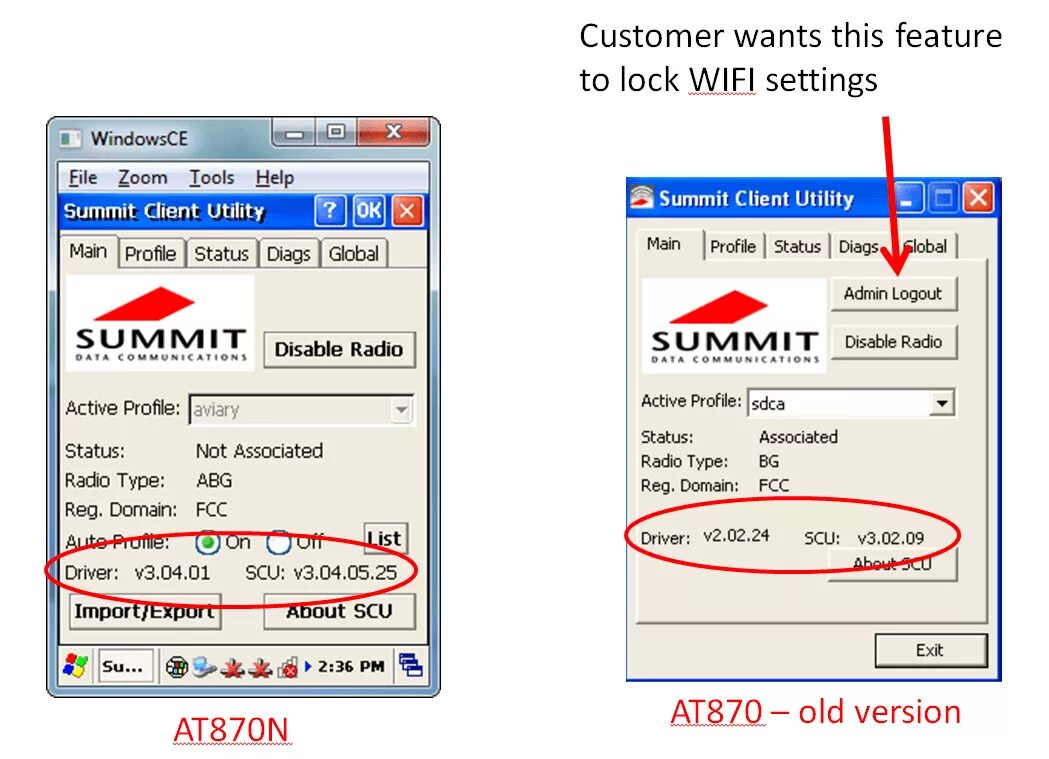Switch to Global tab in old AT870 window
This screenshot has height=759, width=1049.
[x=926, y=247]
